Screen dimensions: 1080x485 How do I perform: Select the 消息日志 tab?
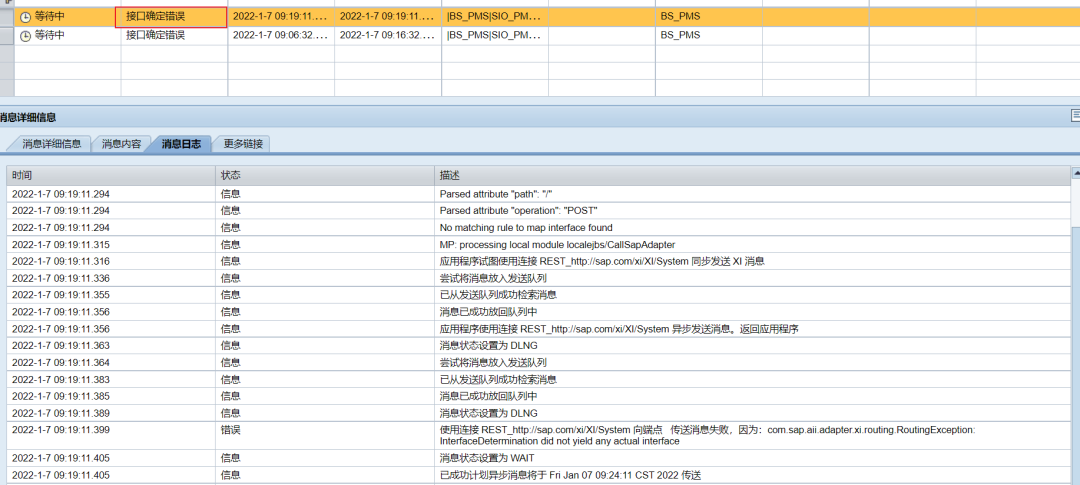pos(181,144)
